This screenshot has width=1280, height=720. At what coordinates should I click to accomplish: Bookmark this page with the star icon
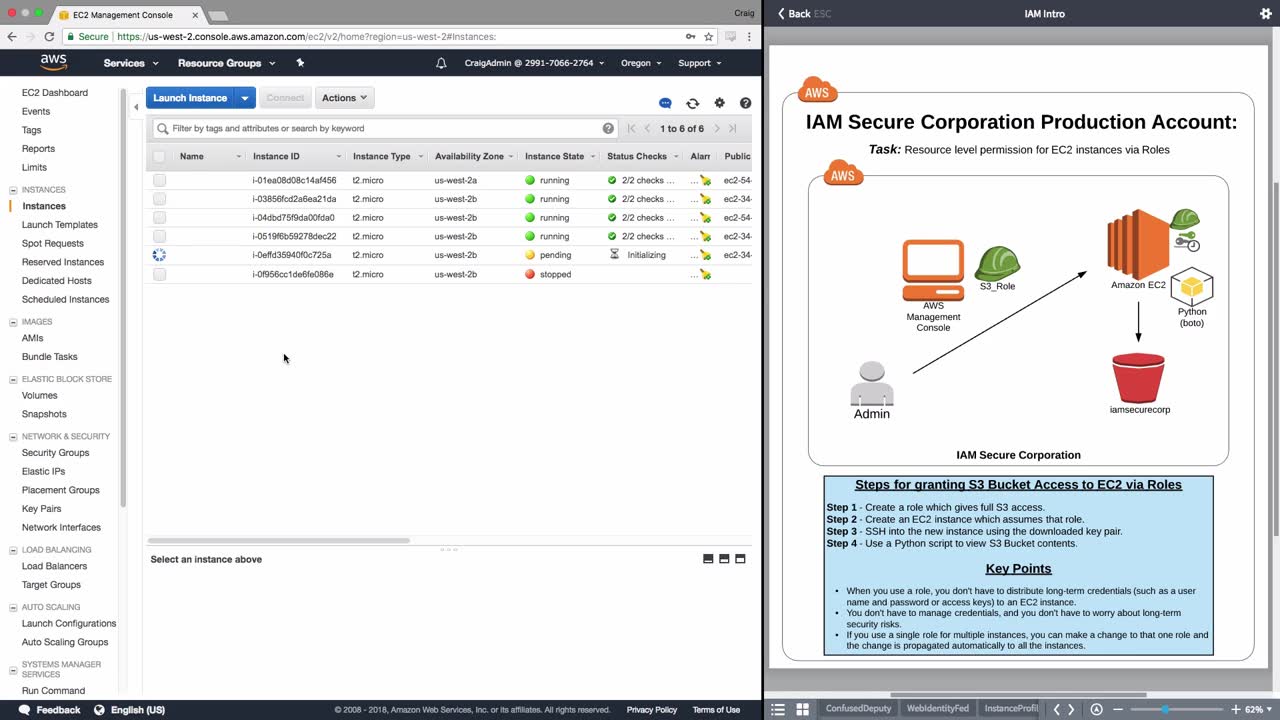click(709, 37)
